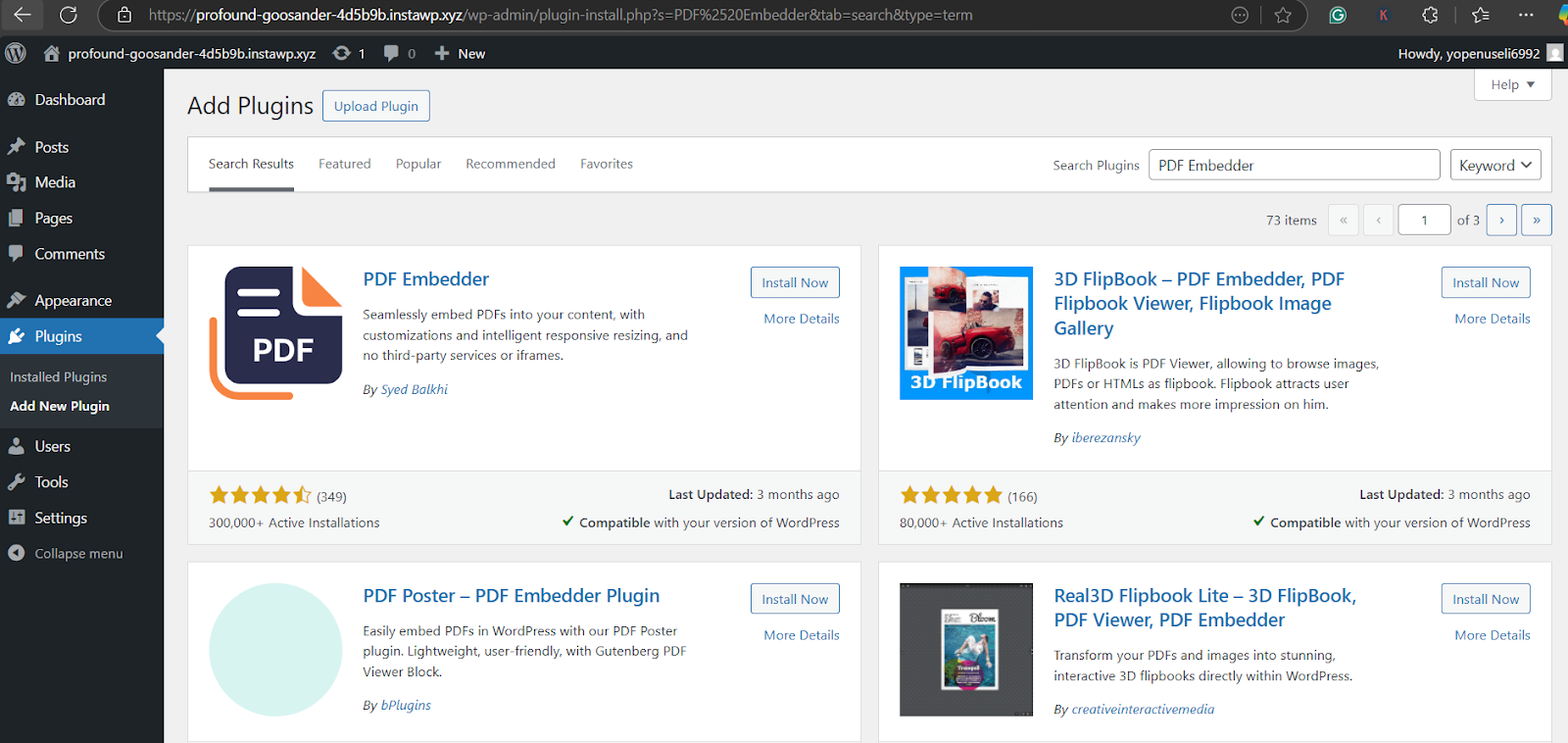The width and height of the screenshot is (1568, 743).
Task: Open the Real3D Flipbook Lite title link
Action: (1205, 608)
